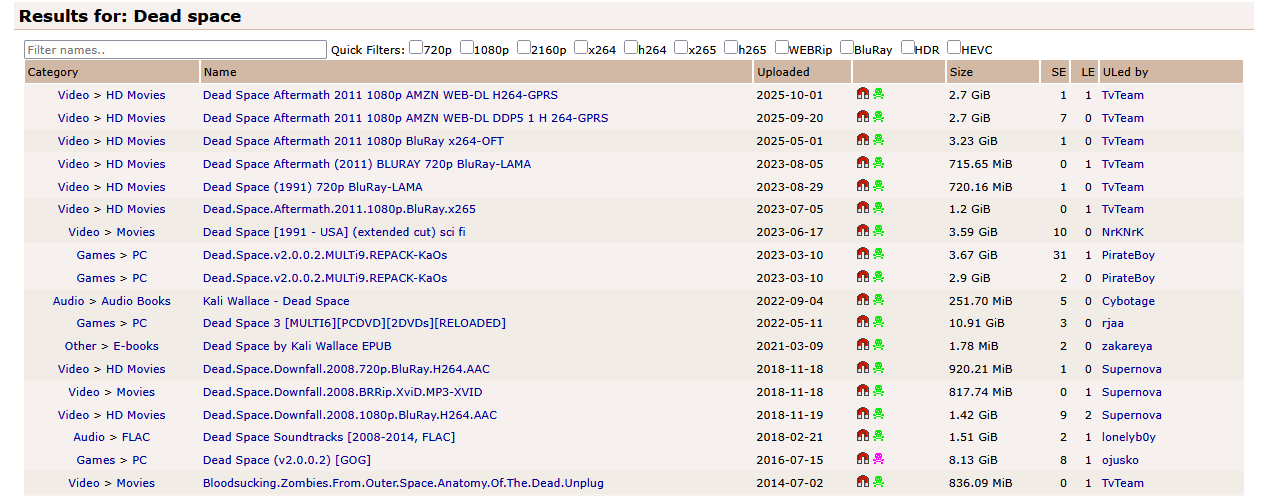This screenshot has height=496, width=1277.
Task: Browse the FLAC category link
Action: 136,437
